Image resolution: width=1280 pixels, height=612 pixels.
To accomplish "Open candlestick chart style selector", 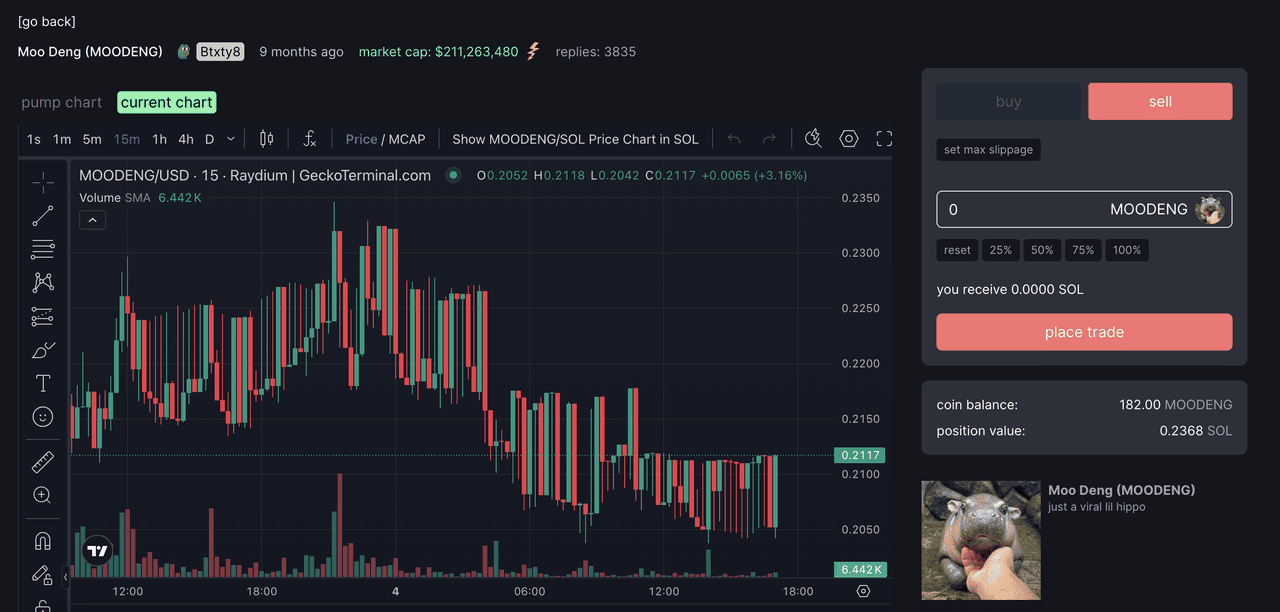I will (x=266, y=139).
